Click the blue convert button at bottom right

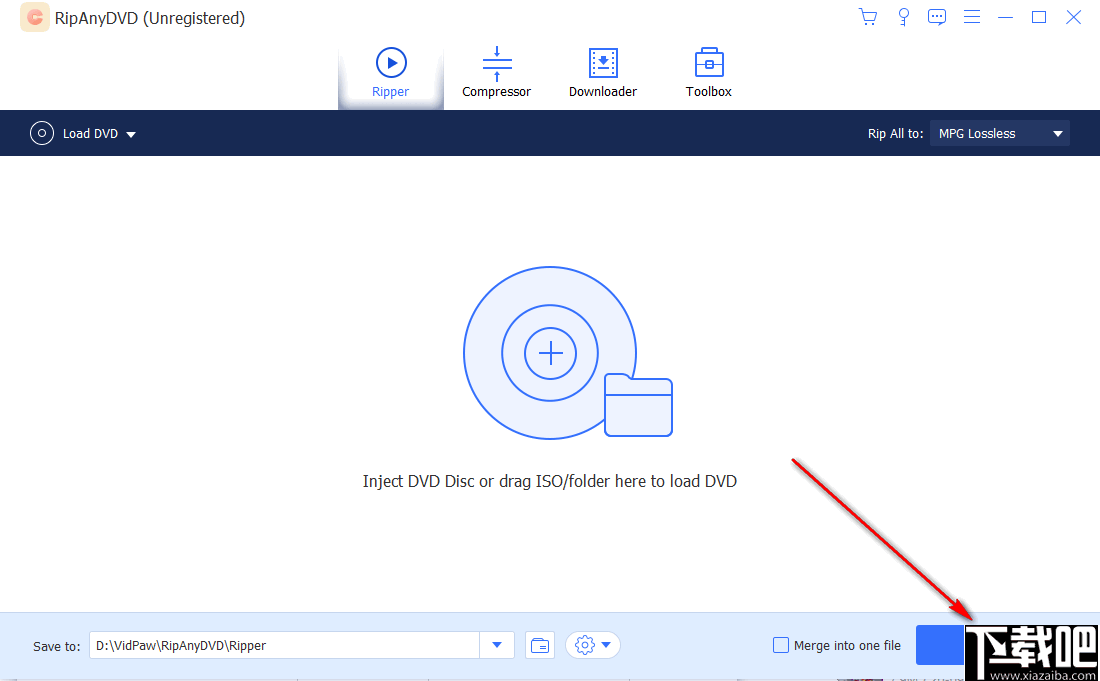[x=941, y=645]
